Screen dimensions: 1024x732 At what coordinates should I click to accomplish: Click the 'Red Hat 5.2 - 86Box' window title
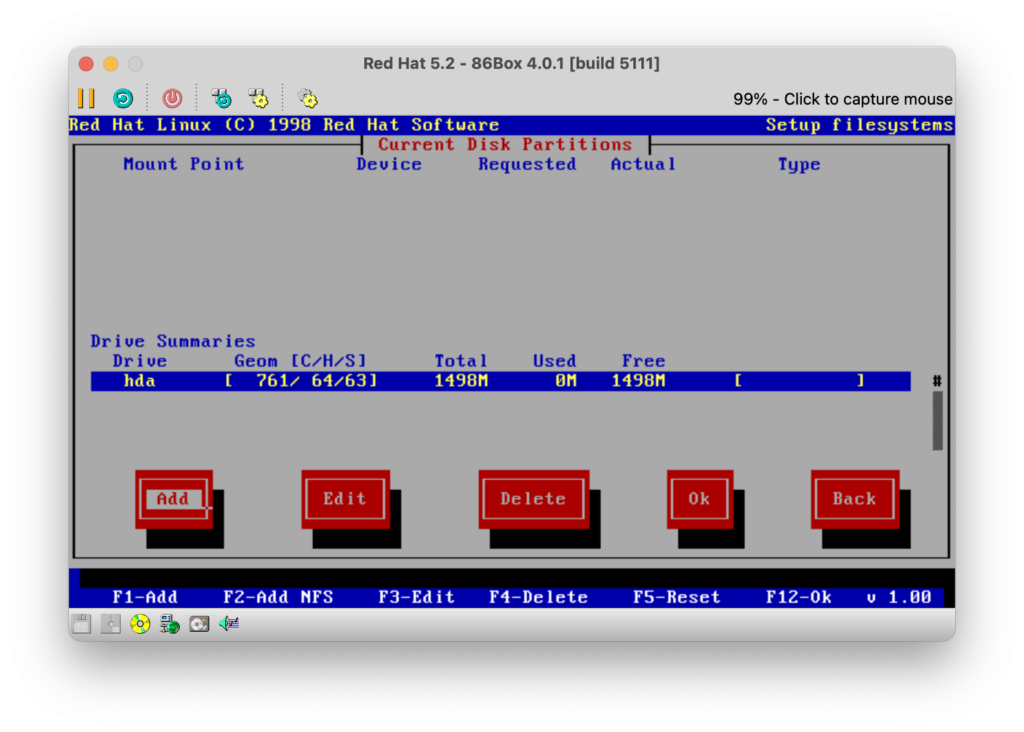click(511, 63)
